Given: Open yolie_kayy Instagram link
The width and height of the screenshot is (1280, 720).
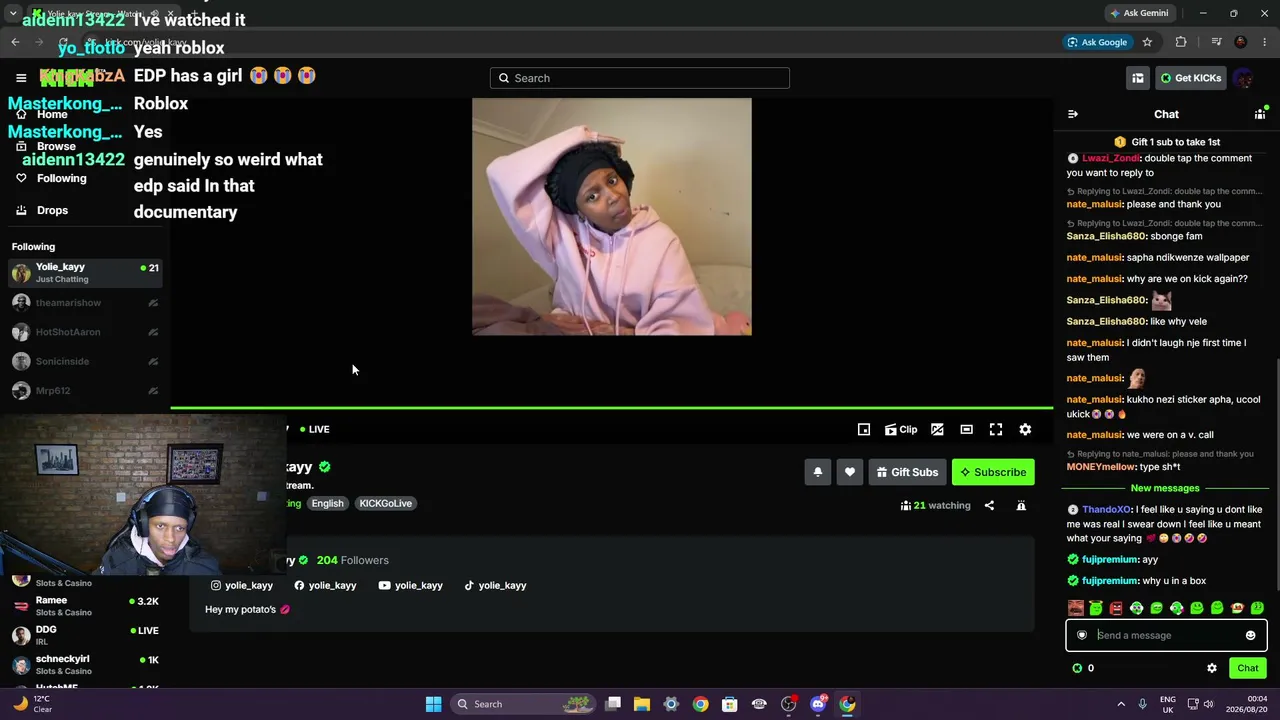Looking at the screenshot, I should pos(241,585).
